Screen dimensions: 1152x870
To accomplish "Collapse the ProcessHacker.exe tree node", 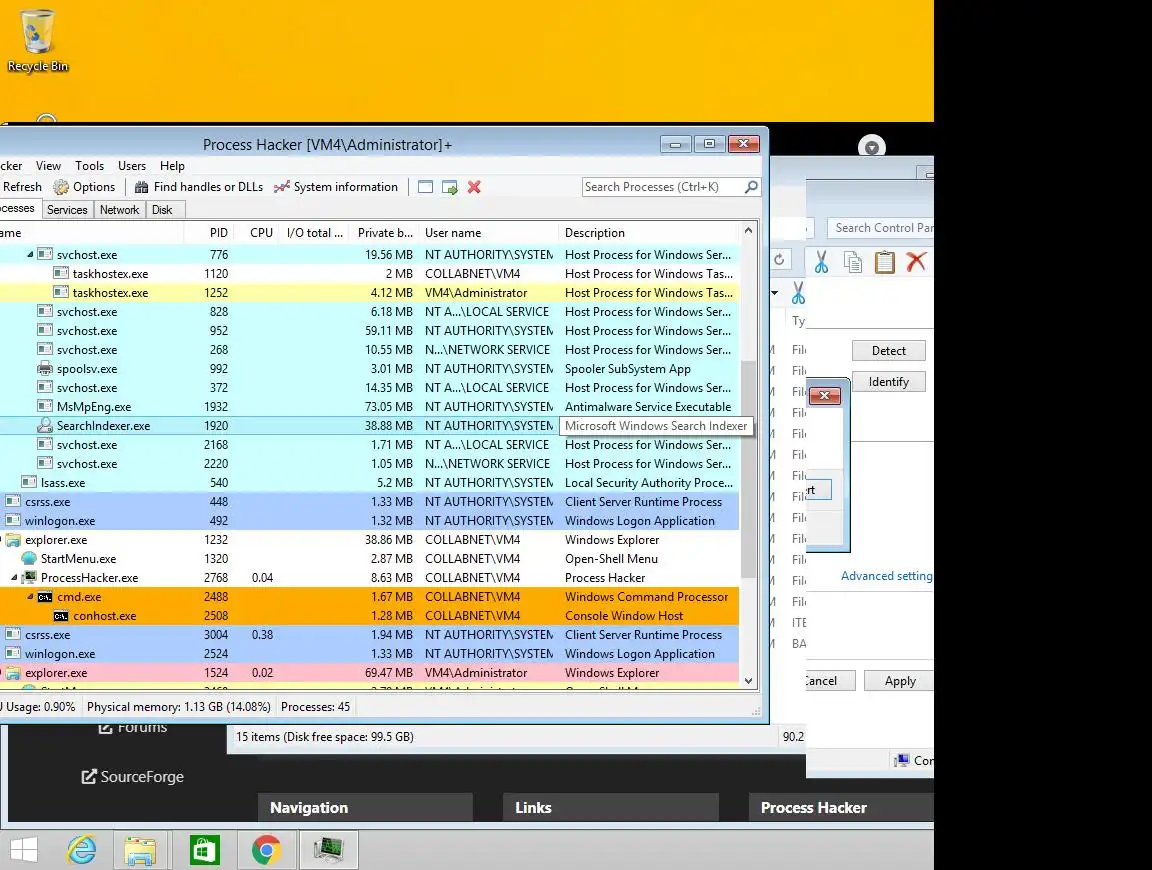I will pos(14,578).
